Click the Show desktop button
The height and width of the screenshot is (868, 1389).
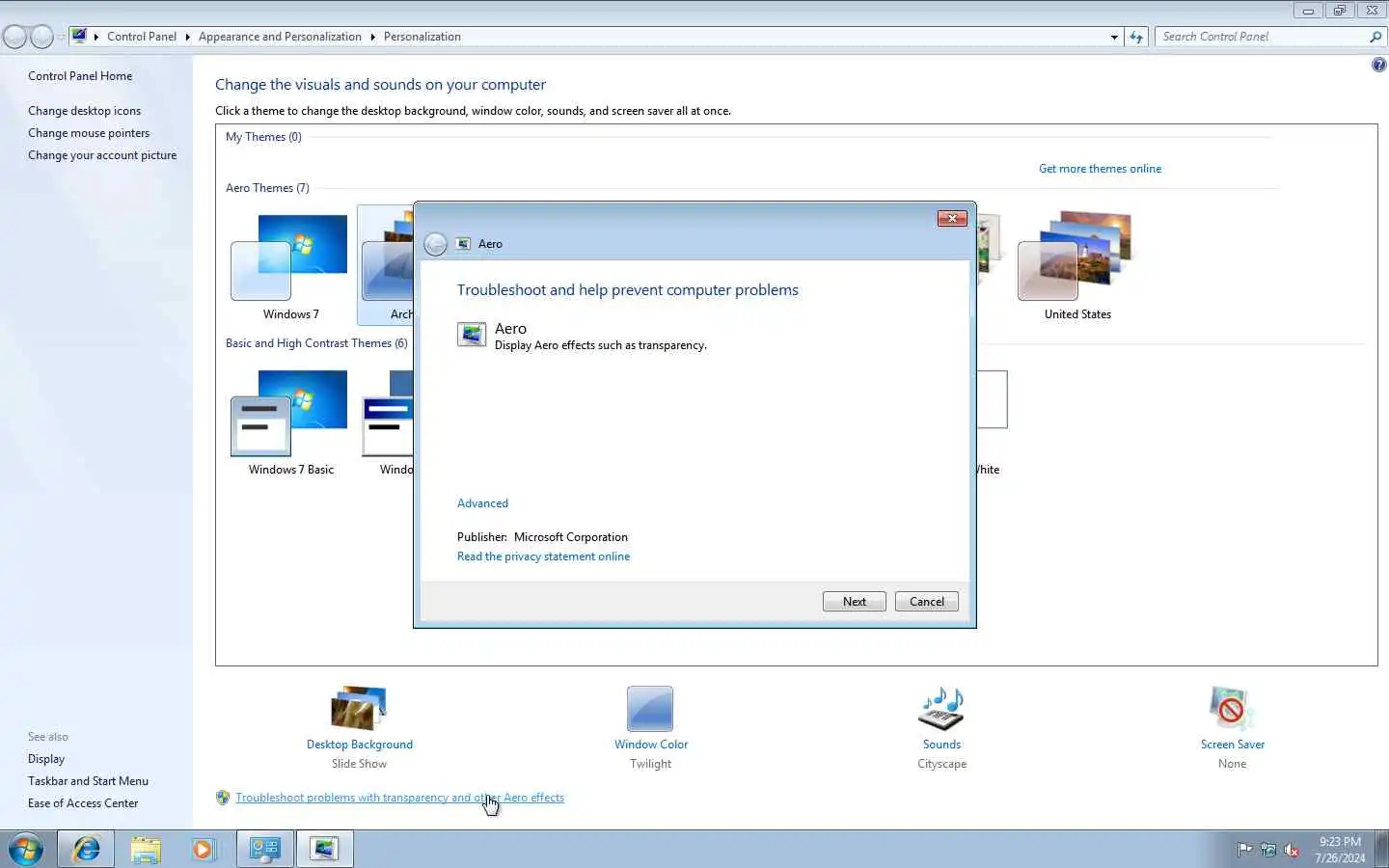coord(1382,849)
